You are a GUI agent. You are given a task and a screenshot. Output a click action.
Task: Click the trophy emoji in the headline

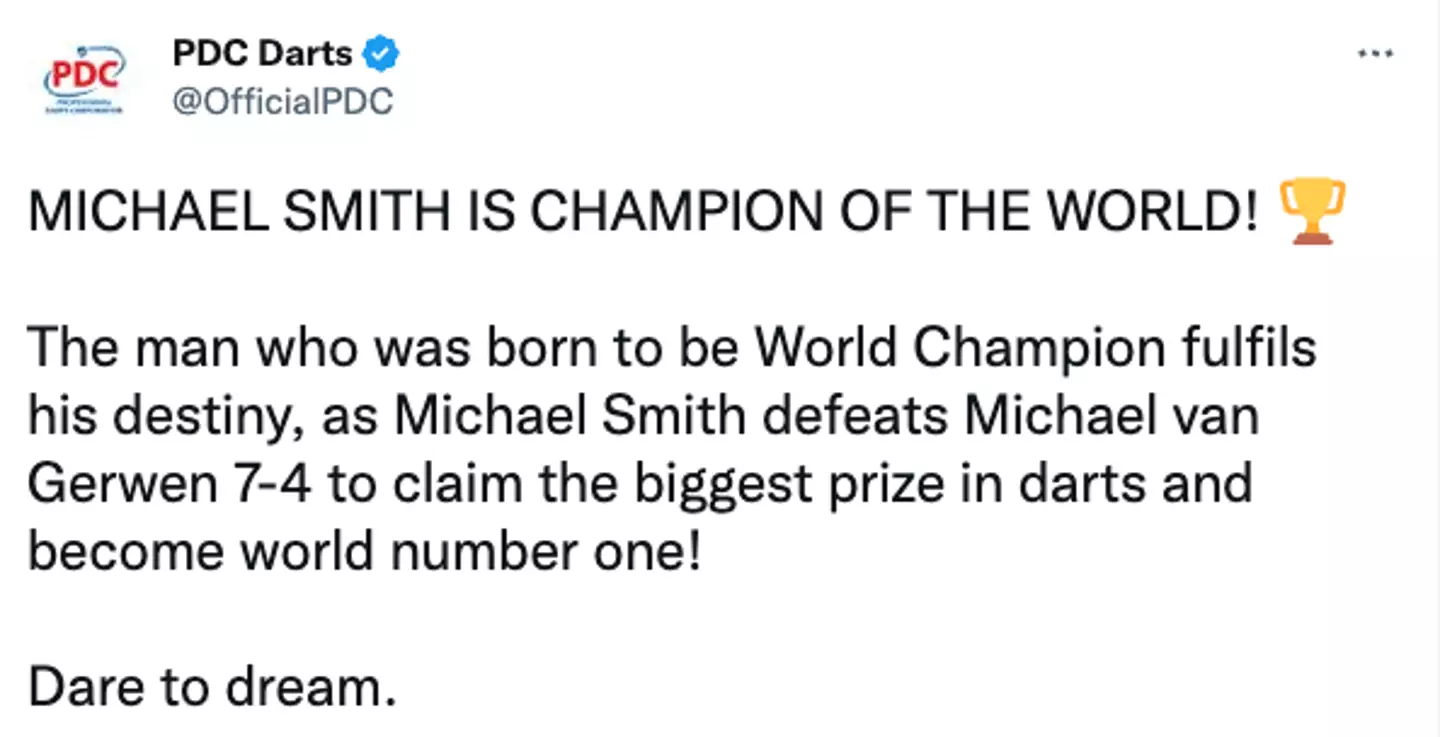click(1312, 212)
